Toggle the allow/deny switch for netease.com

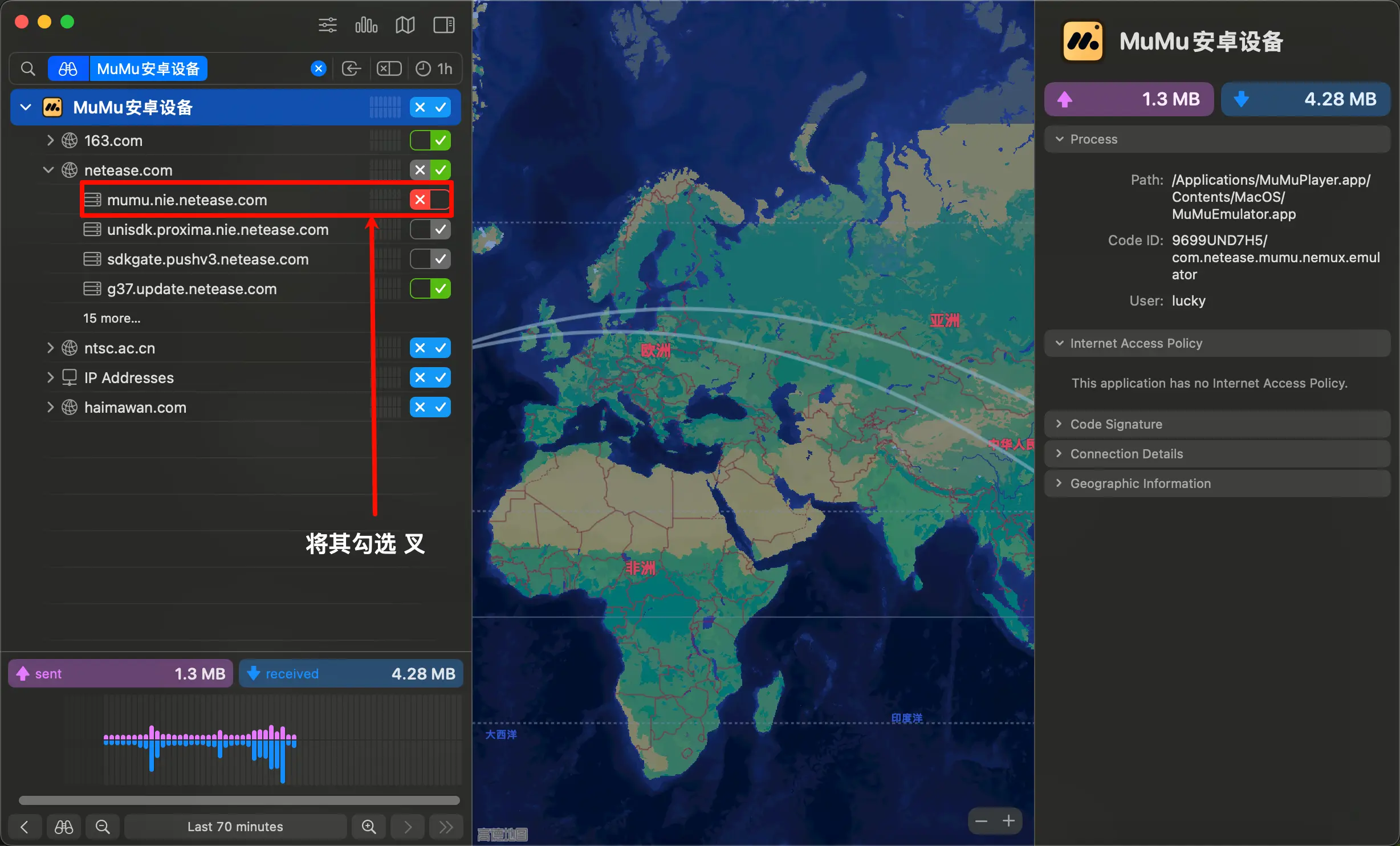[430, 170]
